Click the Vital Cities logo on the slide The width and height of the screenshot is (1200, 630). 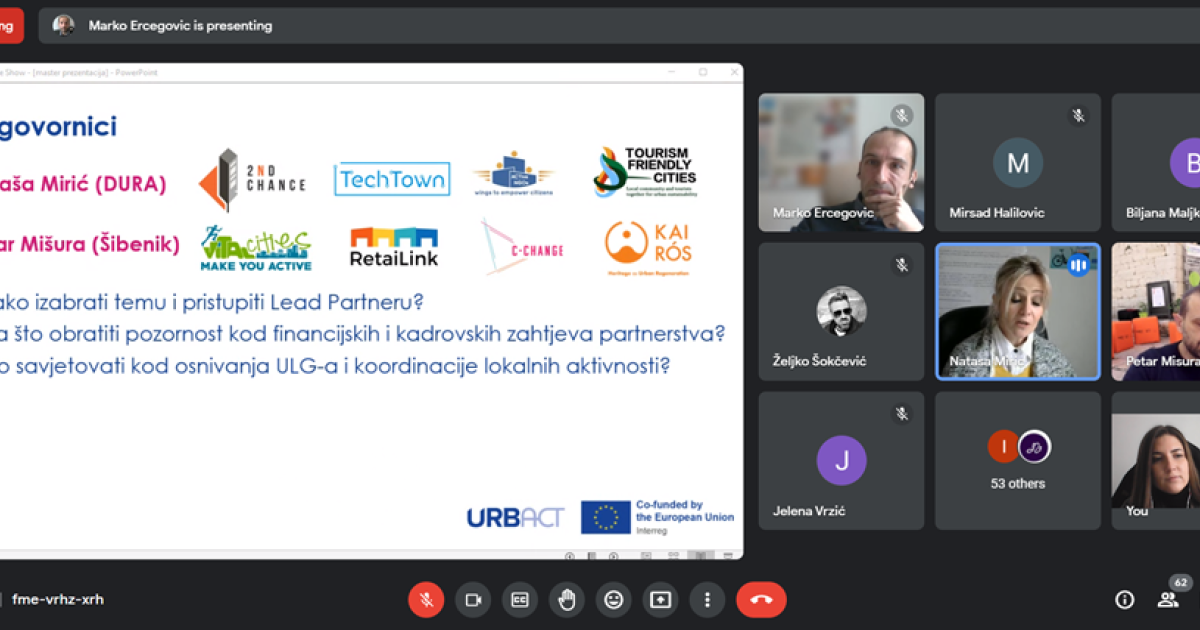256,248
